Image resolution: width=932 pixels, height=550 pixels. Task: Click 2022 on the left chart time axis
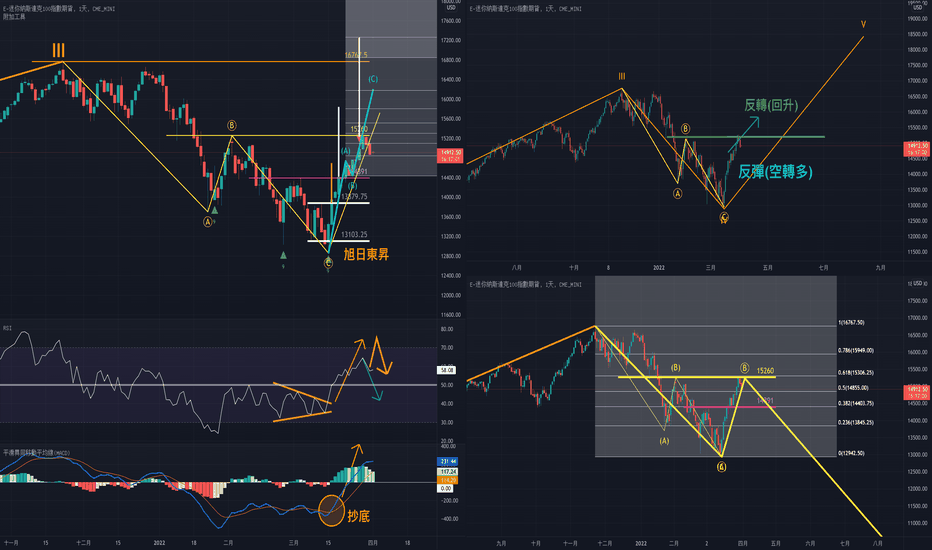[159, 543]
